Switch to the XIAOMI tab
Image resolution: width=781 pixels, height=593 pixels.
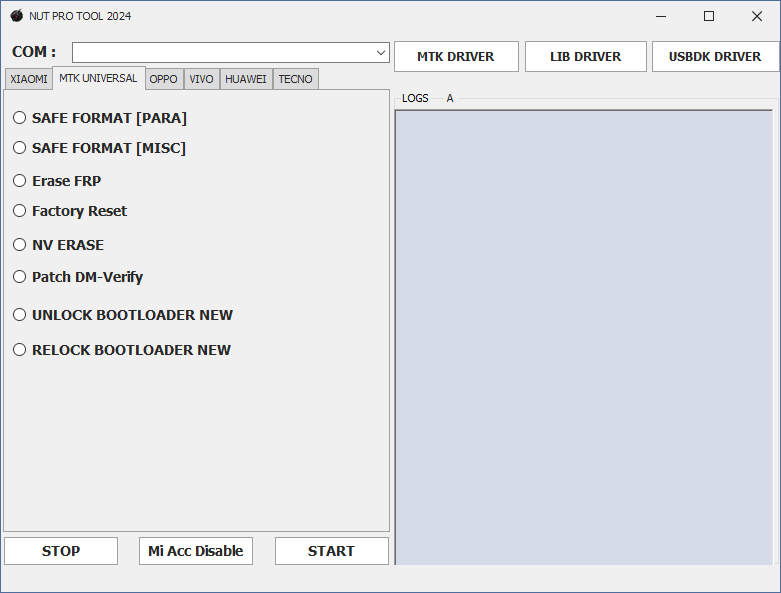28,79
